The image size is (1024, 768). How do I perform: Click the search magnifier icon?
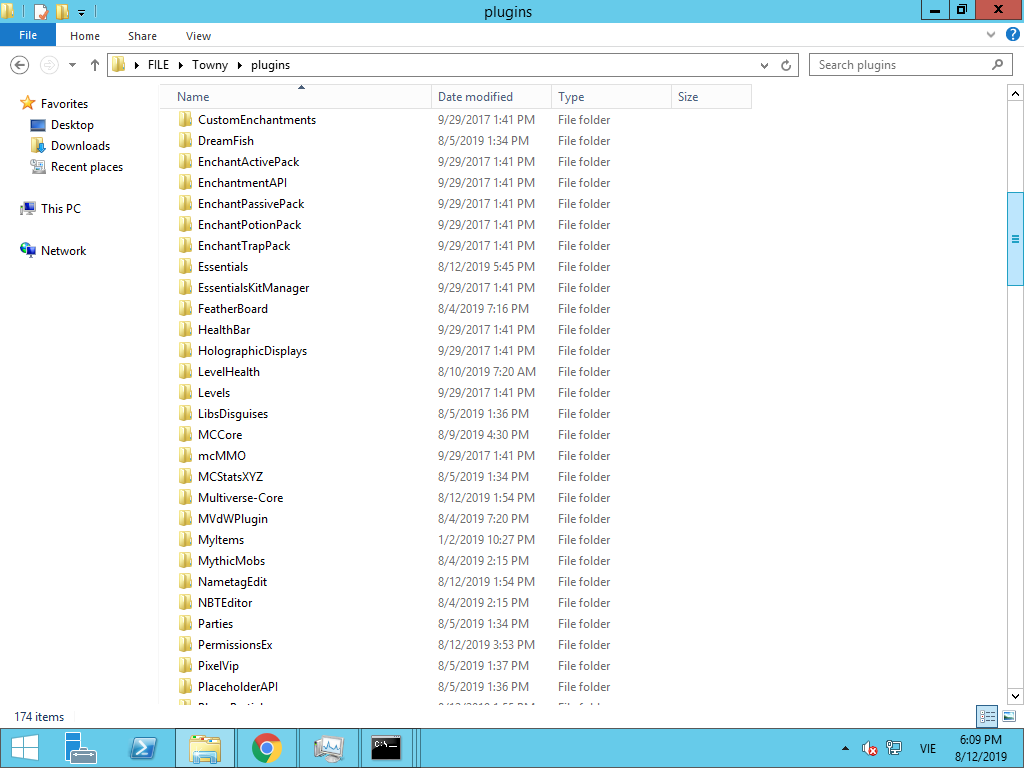[997, 64]
